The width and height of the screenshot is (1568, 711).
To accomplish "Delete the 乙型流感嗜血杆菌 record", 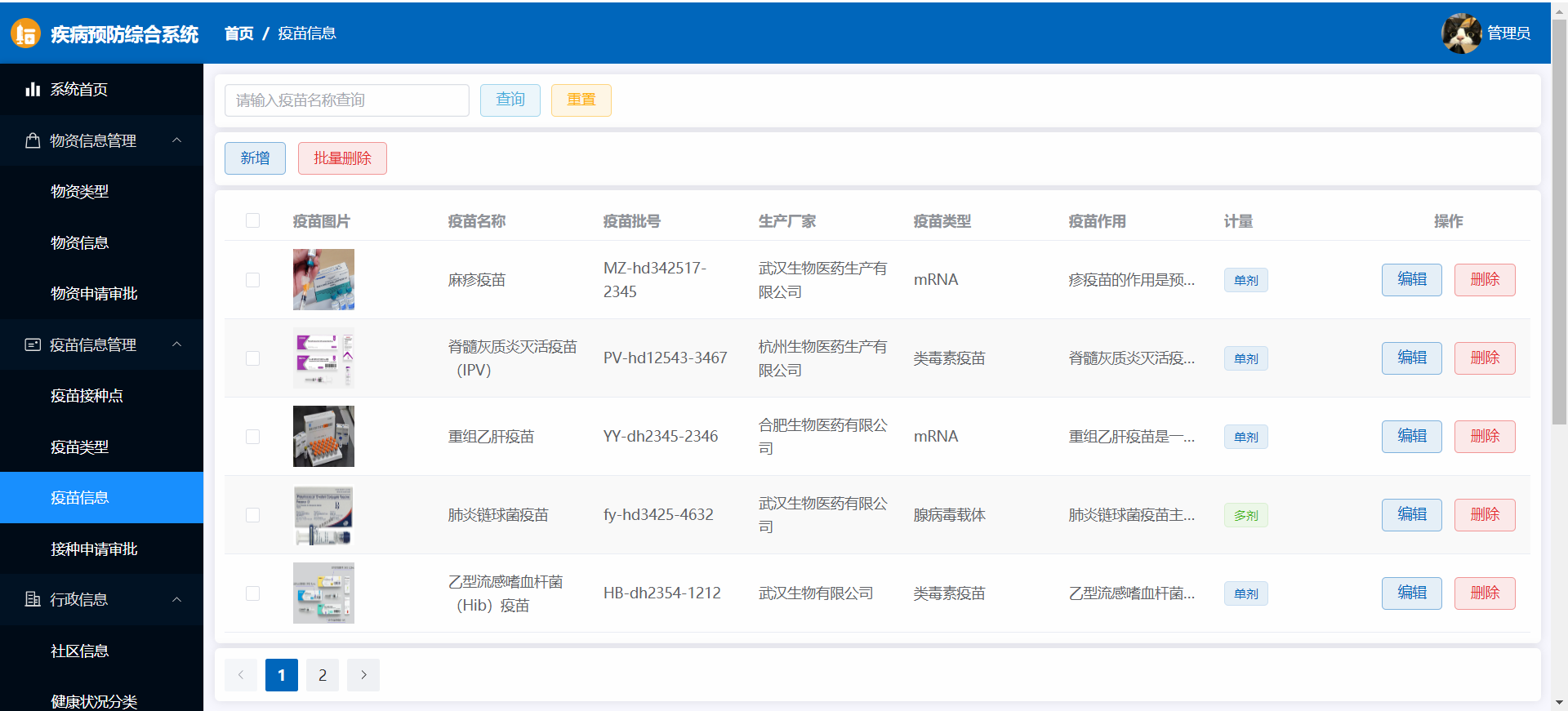I will pos(1485,593).
